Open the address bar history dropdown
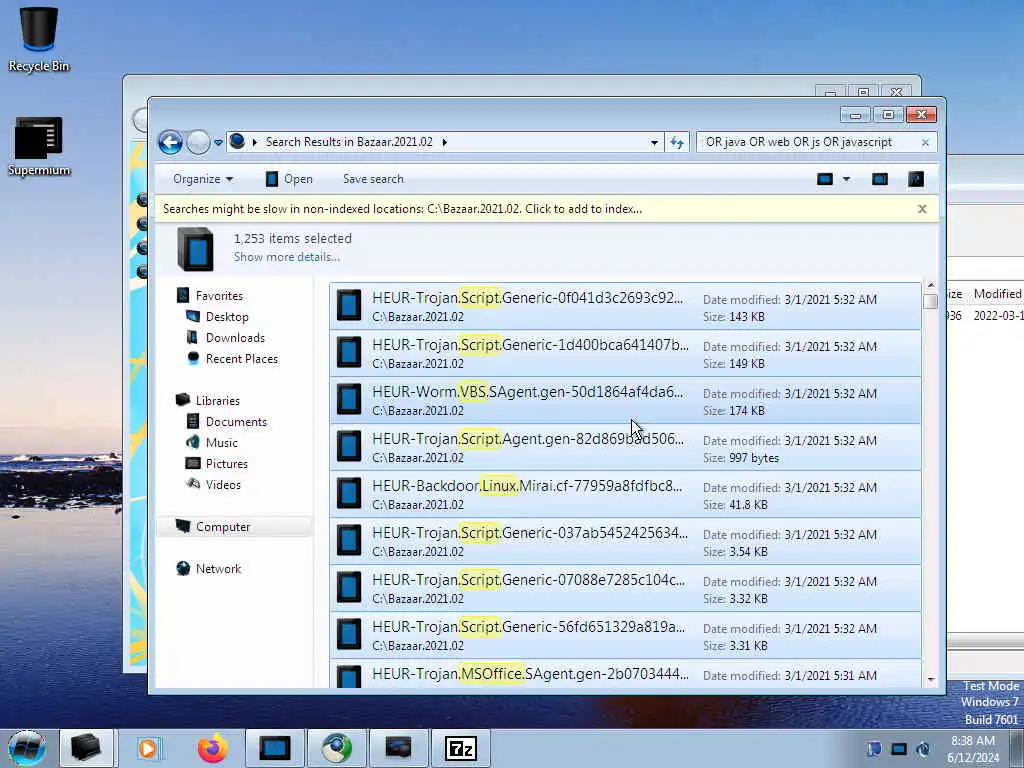 654,142
